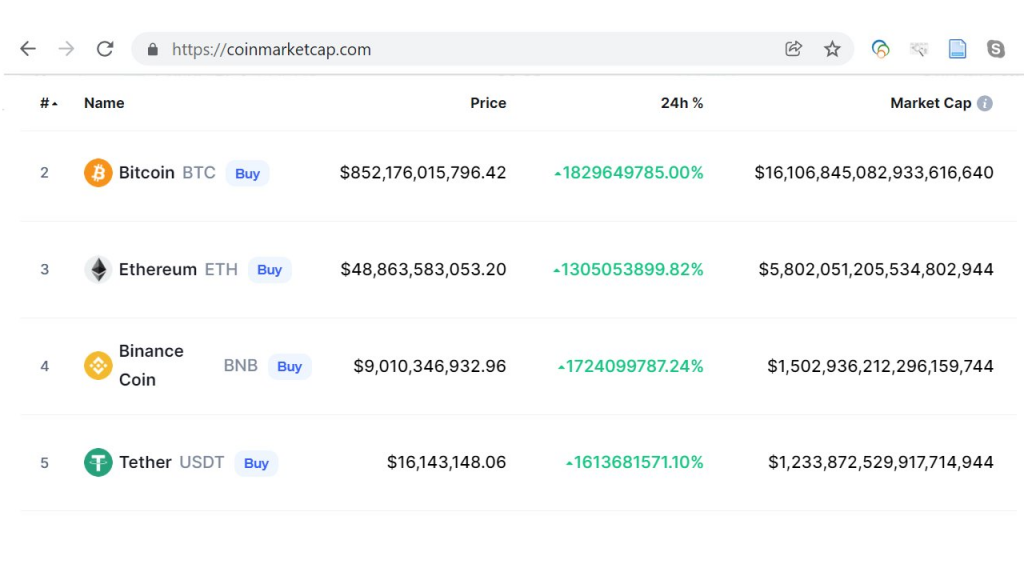1024x576 pixels.
Task: Open the Market Cap info tooltip icon
Action: [x=985, y=103]
